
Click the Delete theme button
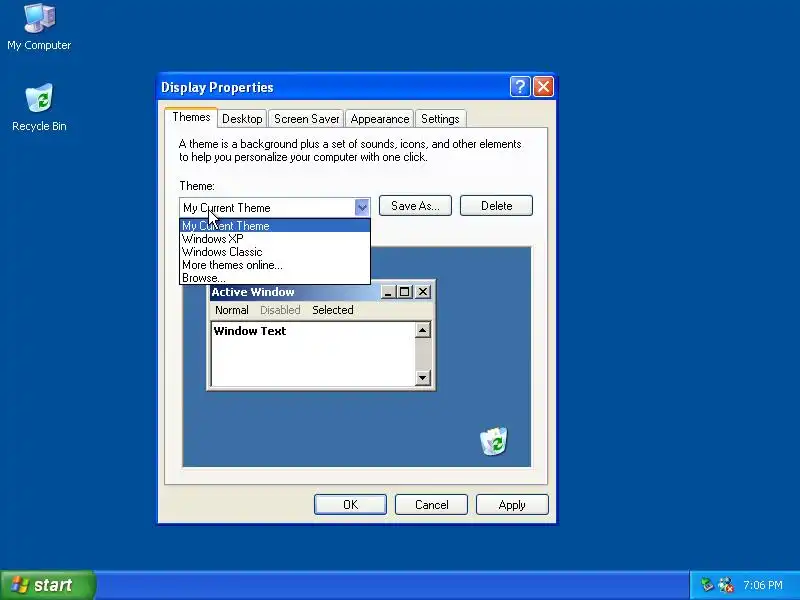(496, 206)
